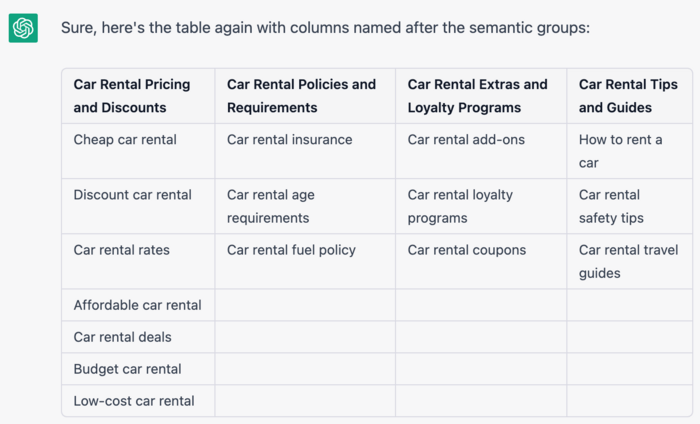This screenshot has height=424, width=700.
Task: Click the Cheap car rental cell
Action: point(125,140)
